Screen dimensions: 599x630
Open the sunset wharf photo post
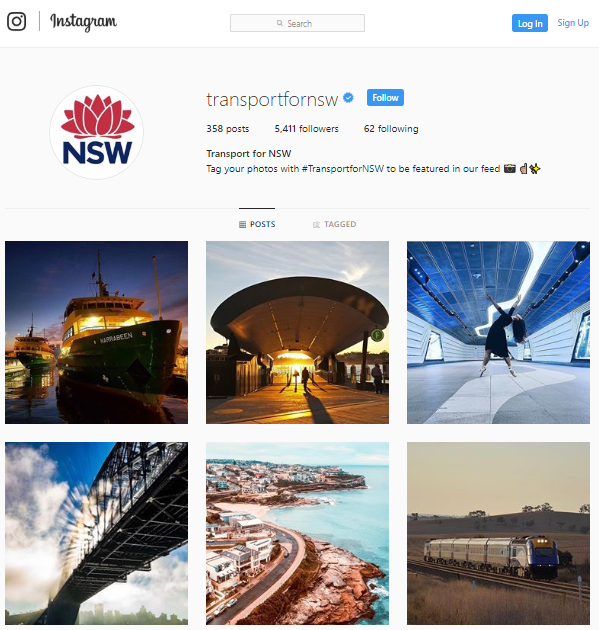click(297, 332)
